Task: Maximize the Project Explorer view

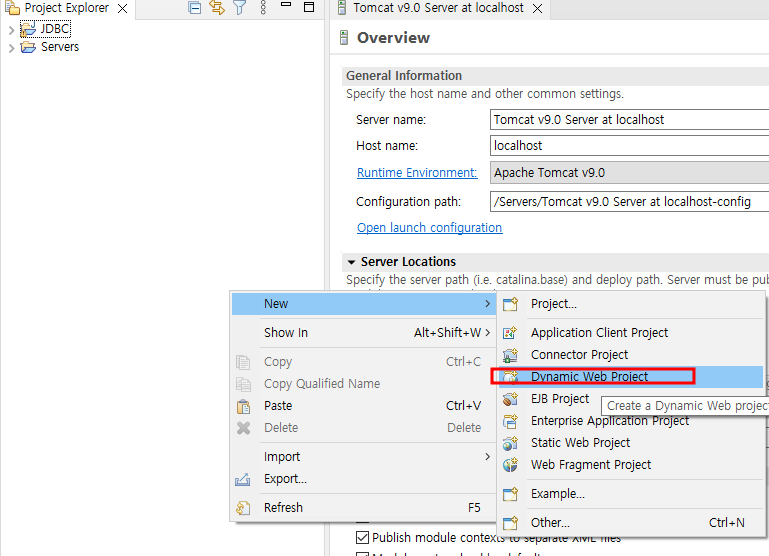Action: (x=309, y=7)
